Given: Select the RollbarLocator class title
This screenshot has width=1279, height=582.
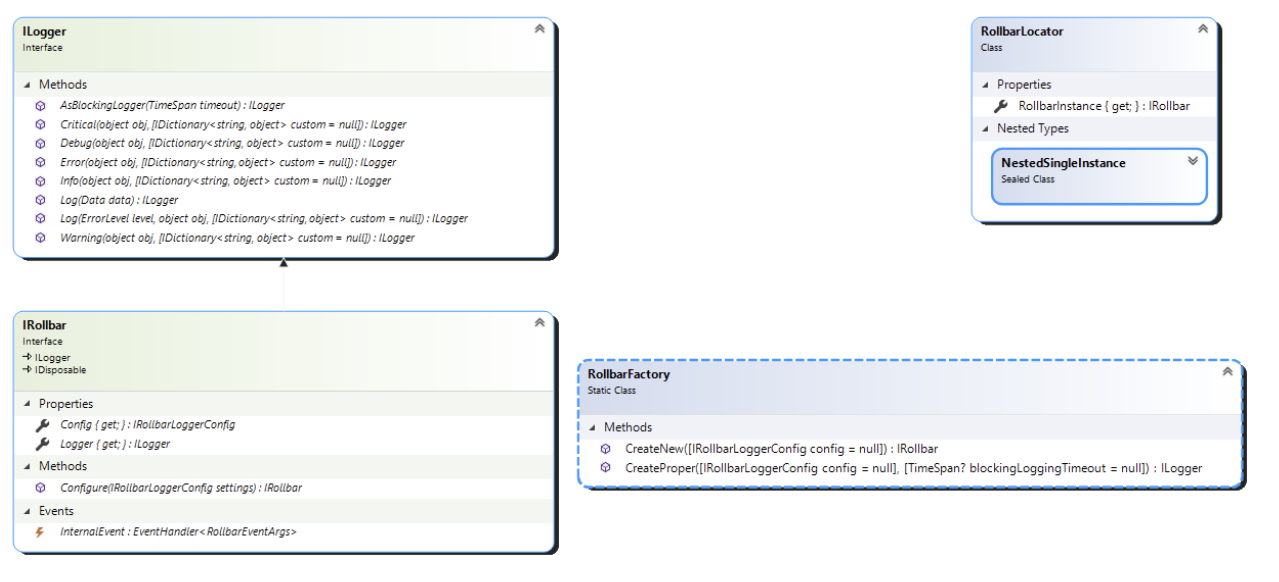Looking at the screenshot, I should (1022, 32).
